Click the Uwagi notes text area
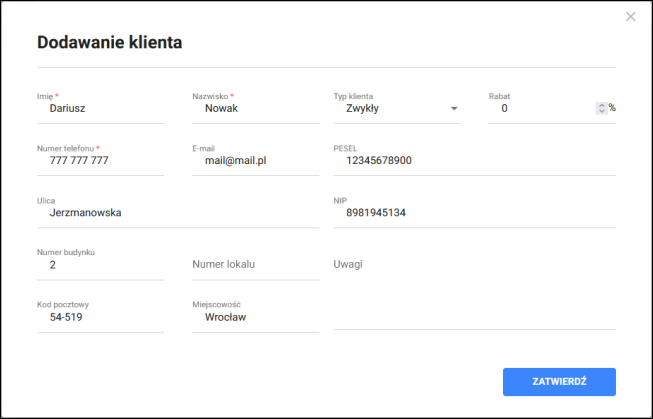The image size is (653, 419). [x=474, y=290]
